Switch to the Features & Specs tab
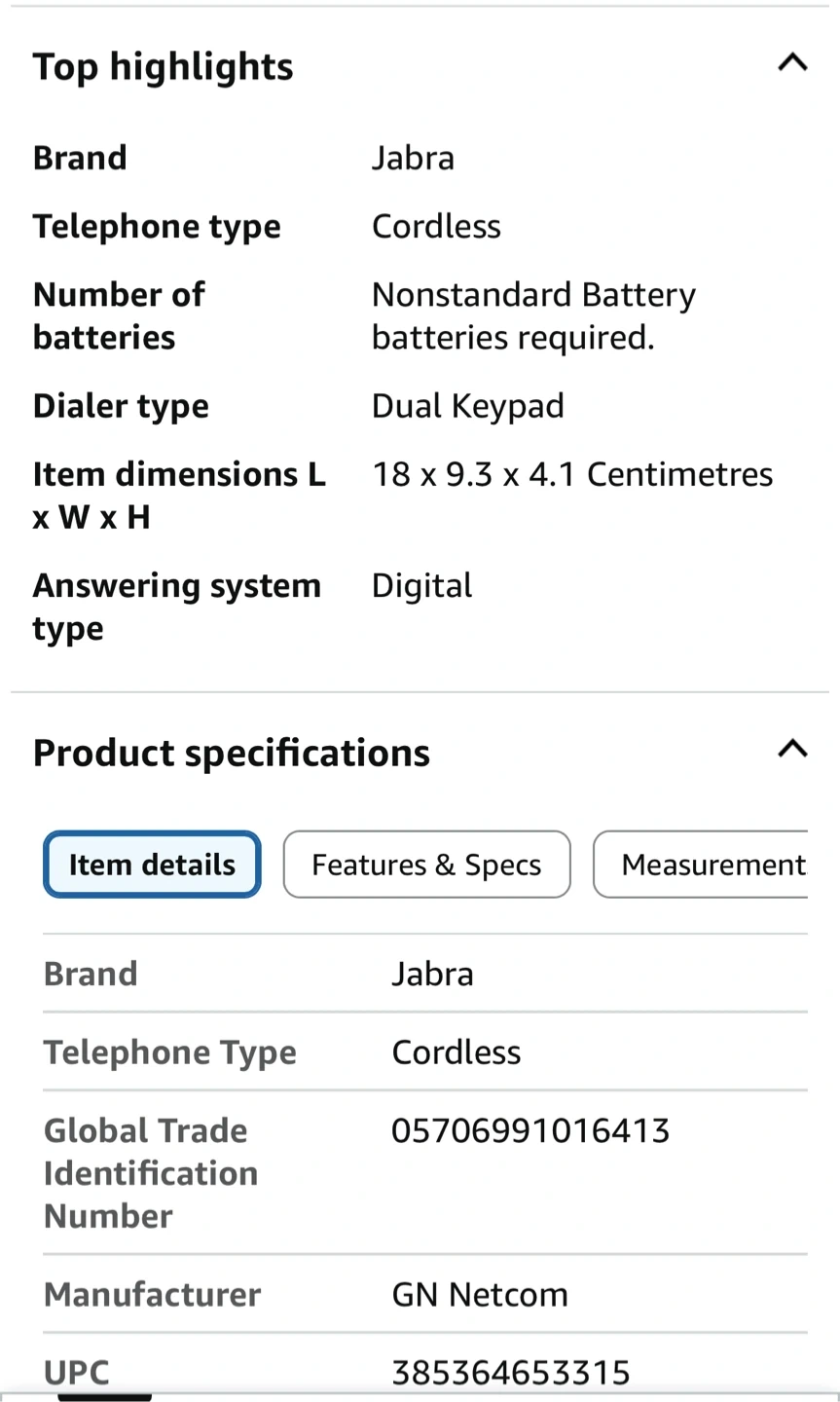Image resolution: width=840 pixels, height=1402 pixels. click(426, 865)
